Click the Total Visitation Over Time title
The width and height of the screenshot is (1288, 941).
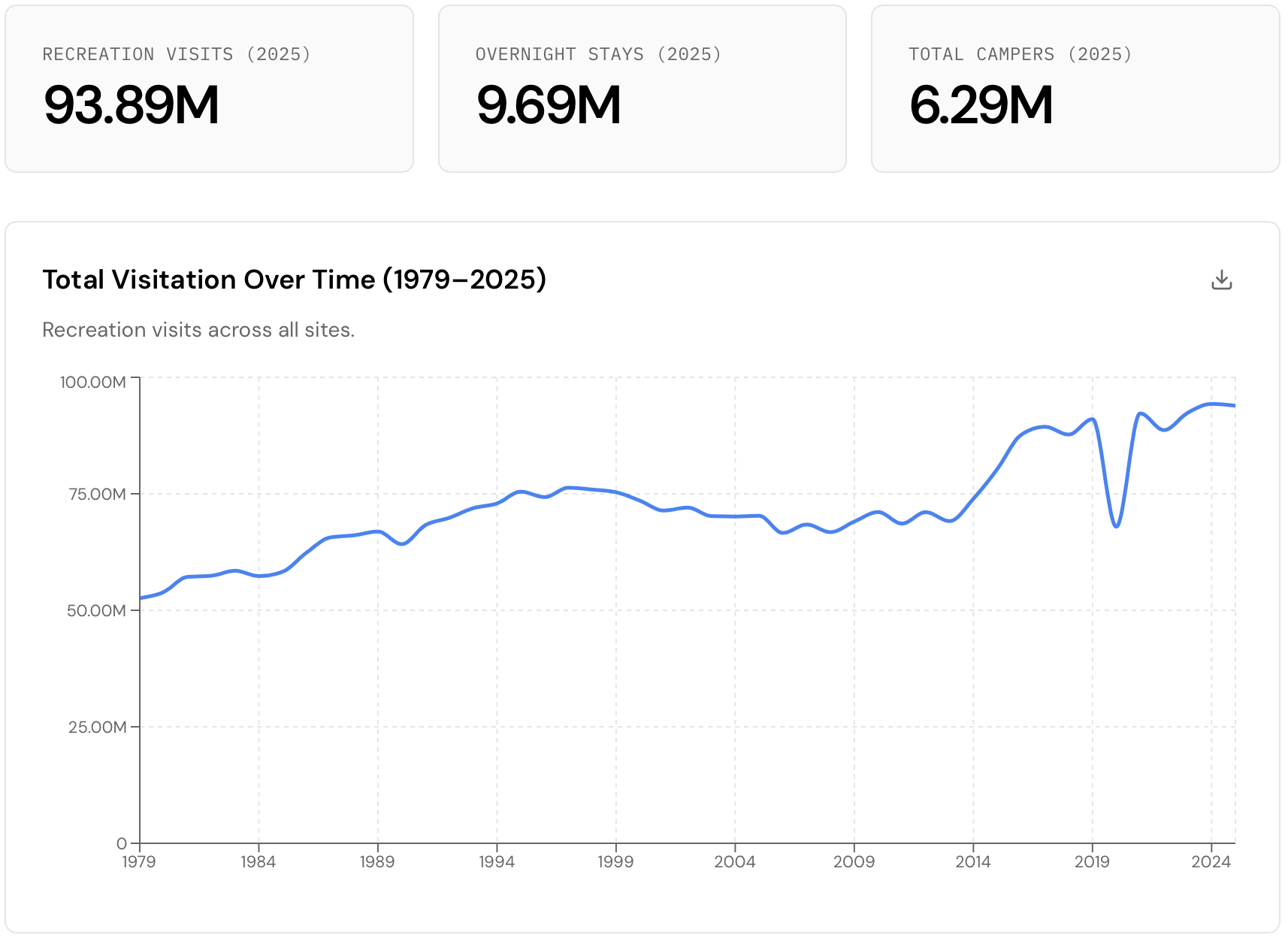click(x=294, y=280)
